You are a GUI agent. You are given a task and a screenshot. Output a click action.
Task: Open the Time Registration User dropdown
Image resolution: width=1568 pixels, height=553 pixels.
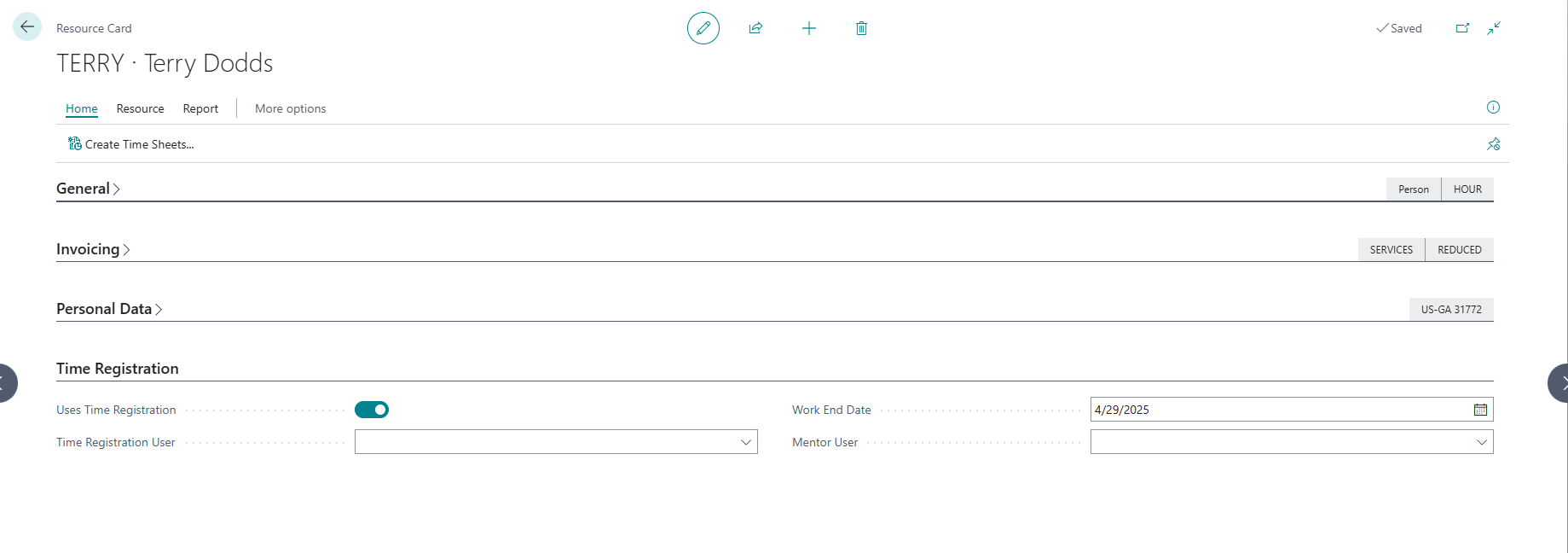[x=745, y=442]
